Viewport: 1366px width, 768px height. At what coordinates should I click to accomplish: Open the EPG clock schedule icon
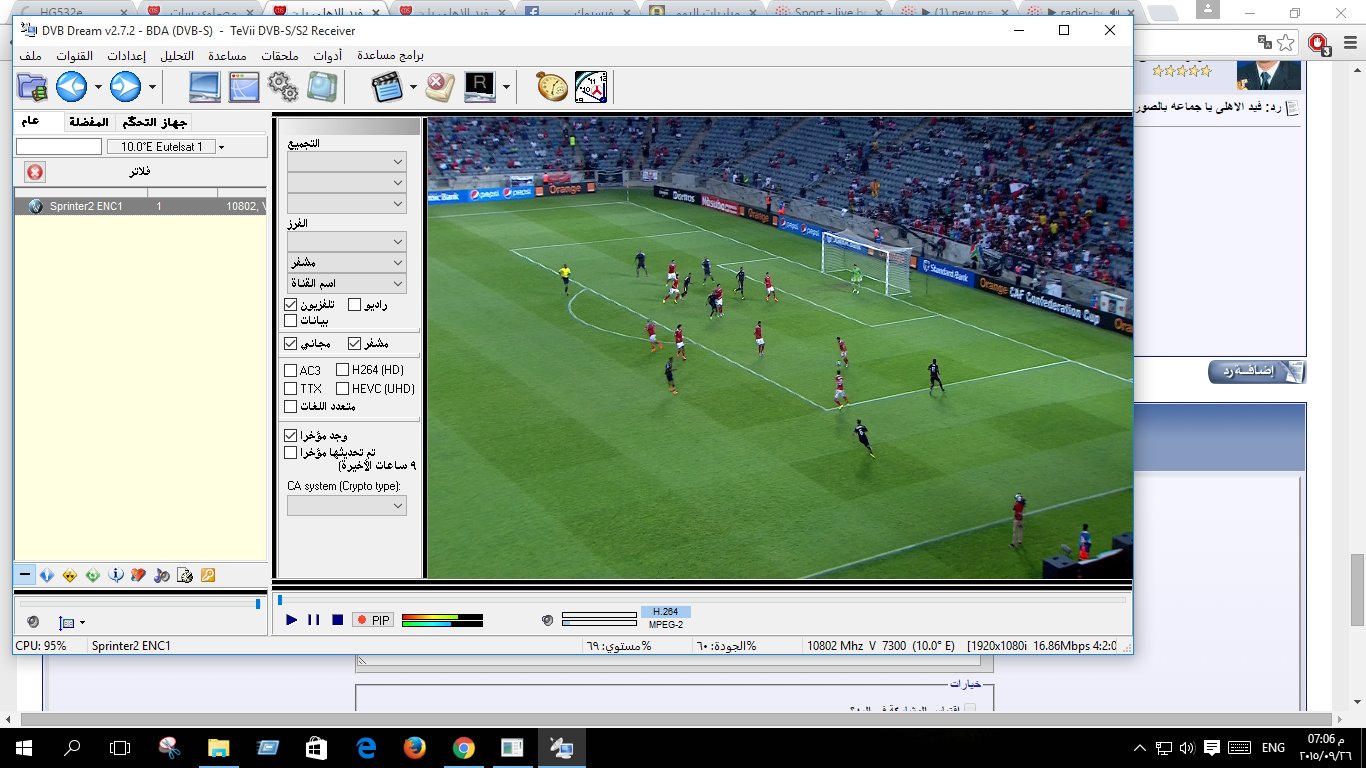592,87
